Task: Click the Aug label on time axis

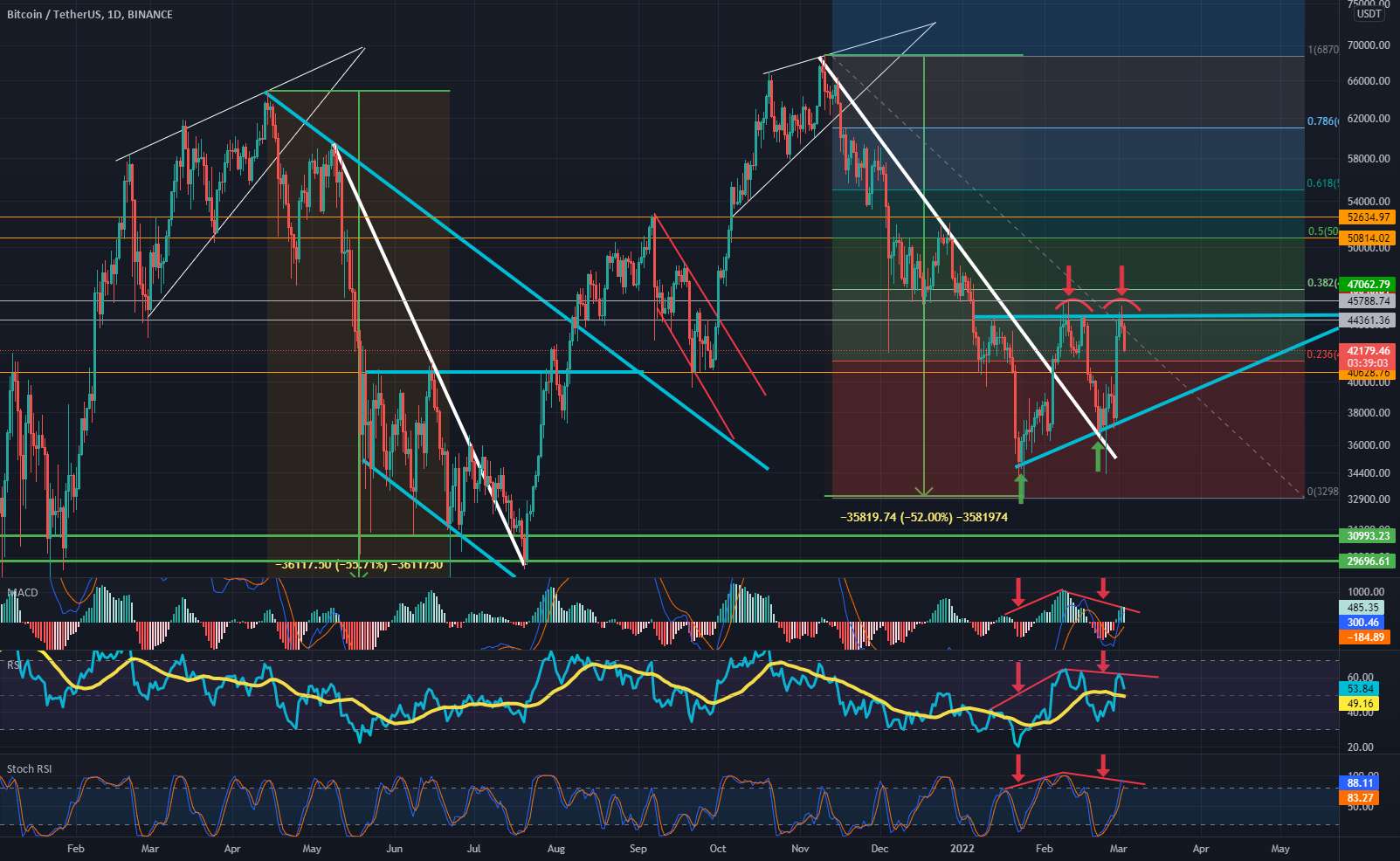Action: tap(556, 848)
